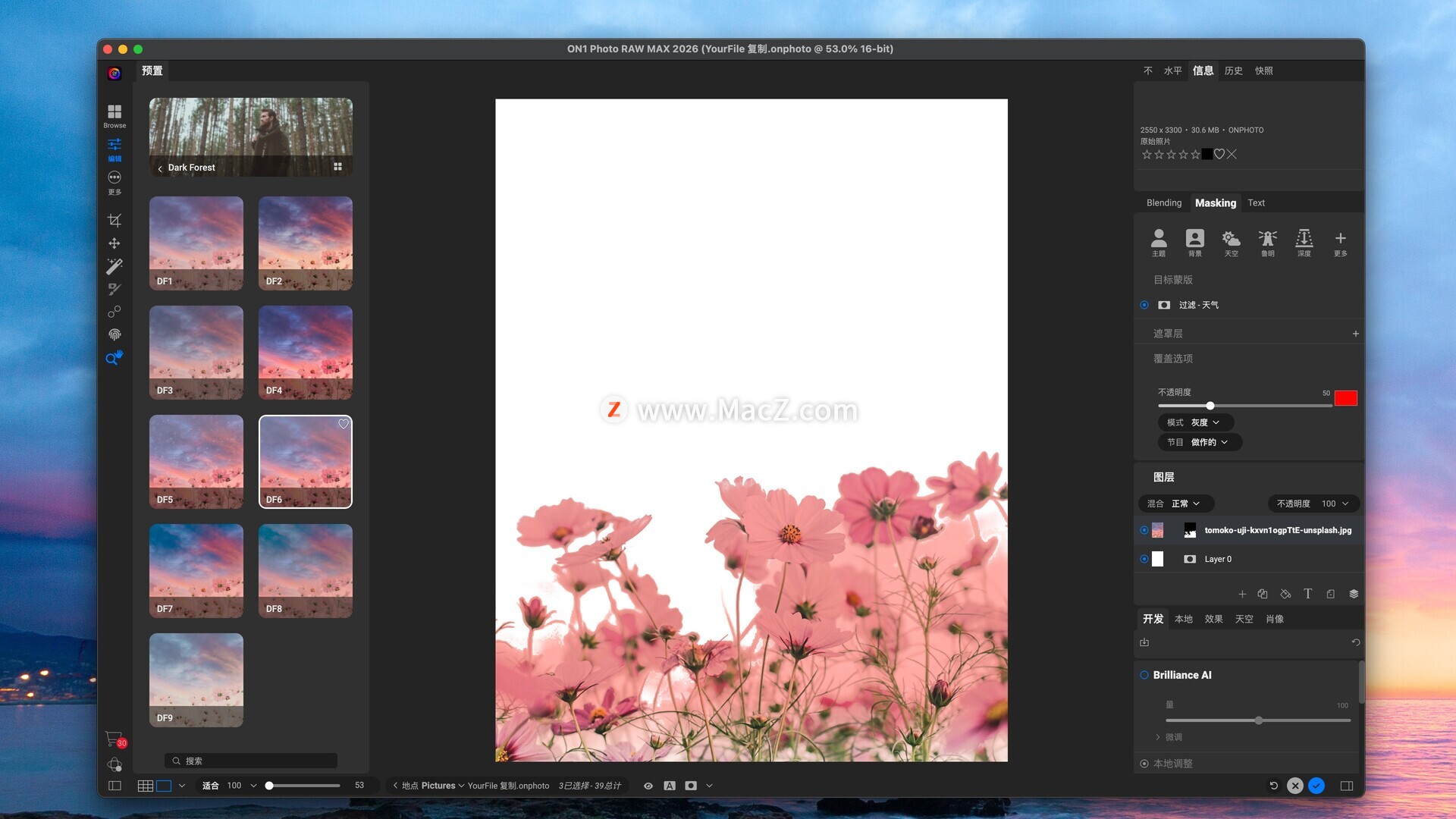Toggle visibility of tomoko-uji layer
This screenshot has width=1456, height=819.
pyautogui.click(x=1144, y=530)
